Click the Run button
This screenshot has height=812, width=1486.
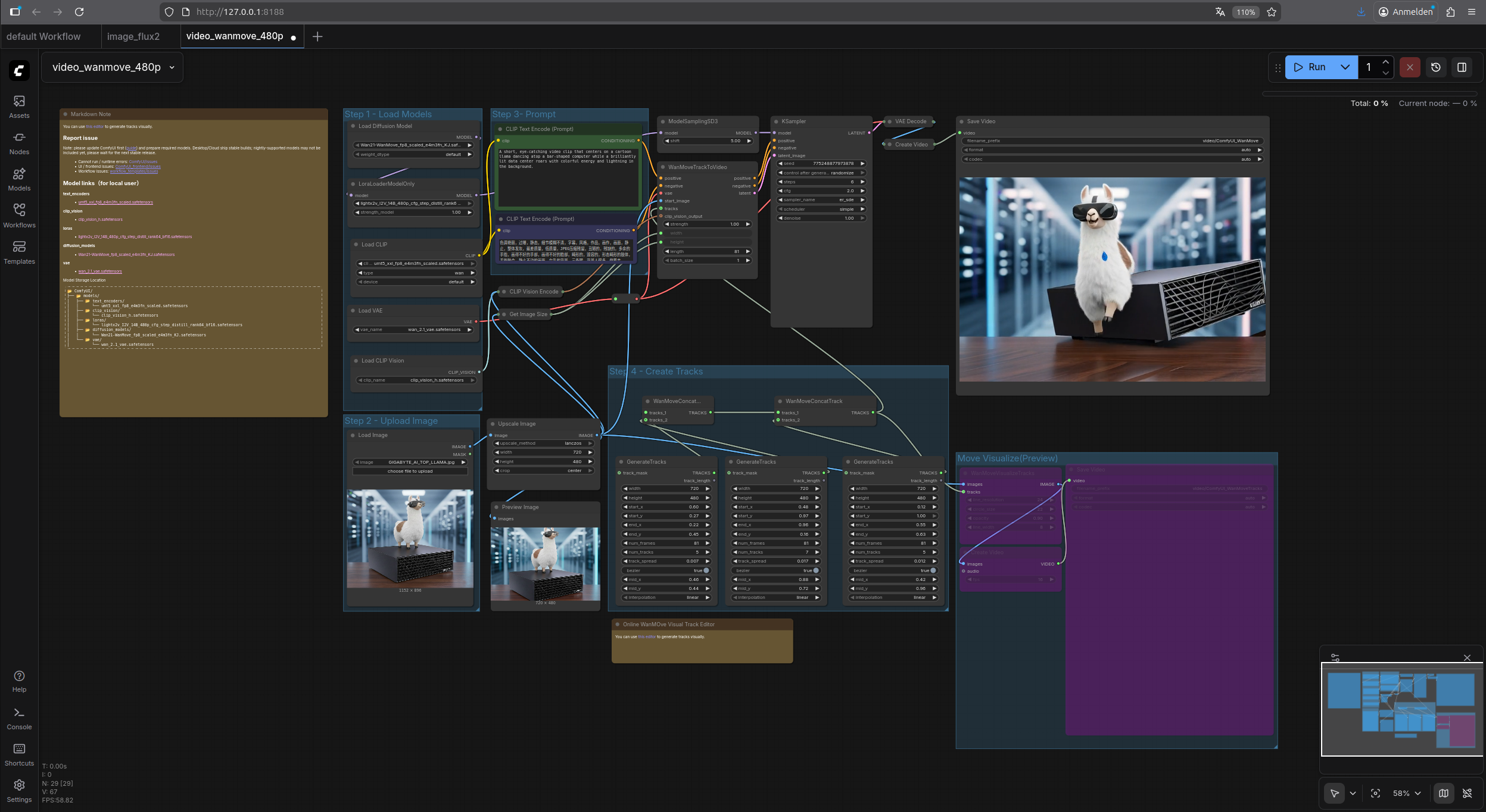click(x=1310, y=67)
